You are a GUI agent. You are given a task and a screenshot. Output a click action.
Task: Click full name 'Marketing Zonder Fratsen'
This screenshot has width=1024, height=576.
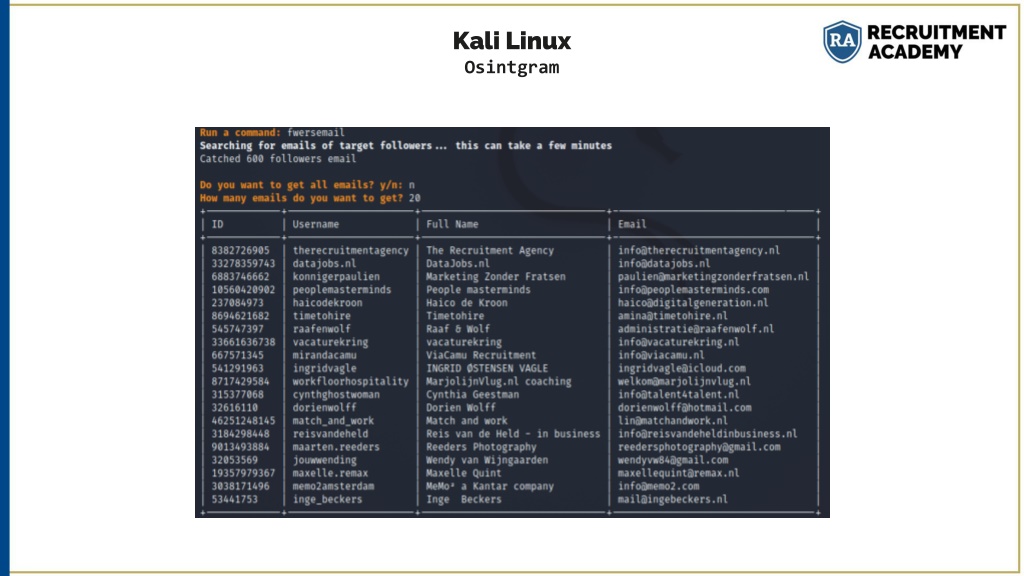point(496,276)
